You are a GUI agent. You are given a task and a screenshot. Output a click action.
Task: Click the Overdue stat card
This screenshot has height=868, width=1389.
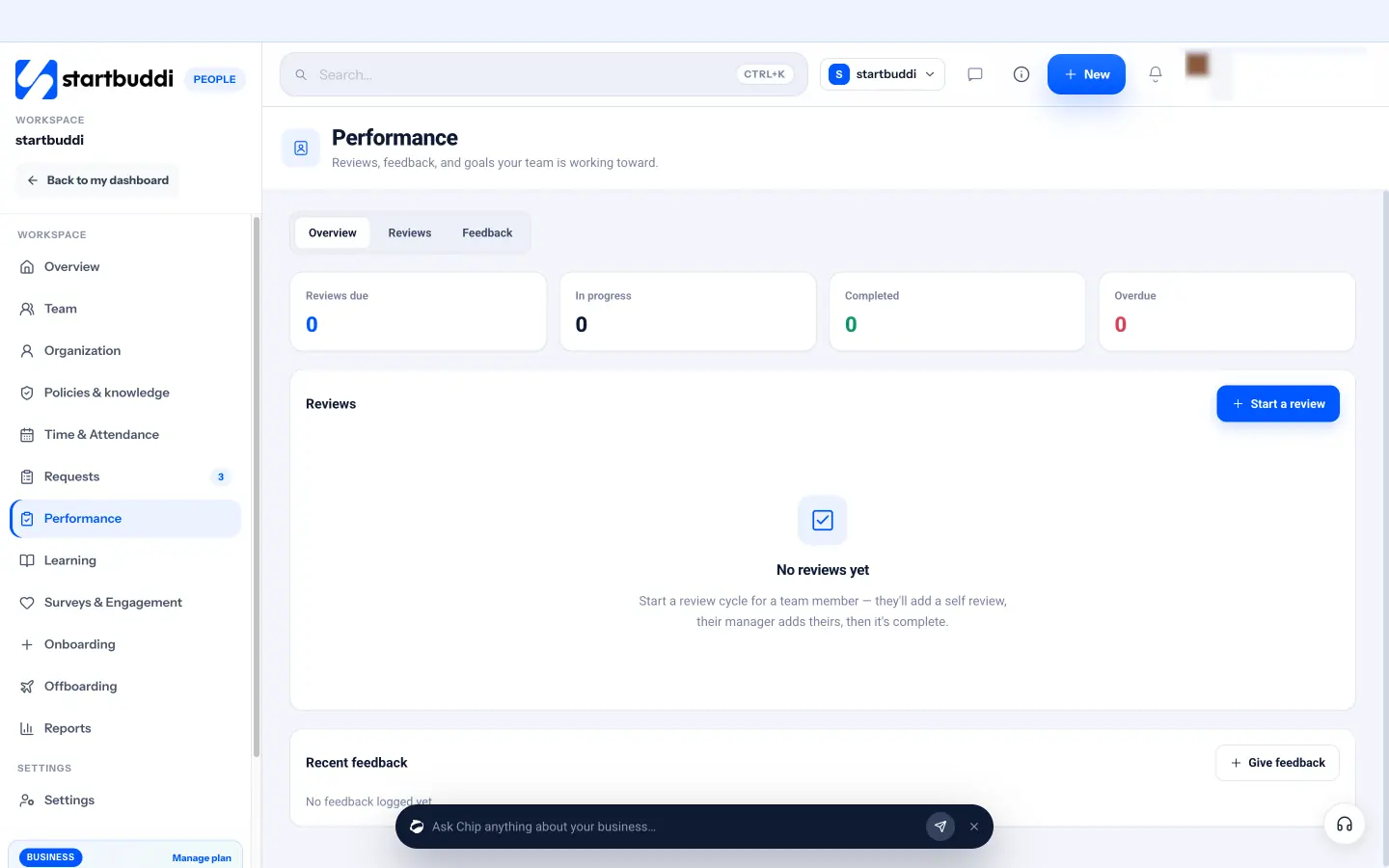click(x=1227, y=312)
